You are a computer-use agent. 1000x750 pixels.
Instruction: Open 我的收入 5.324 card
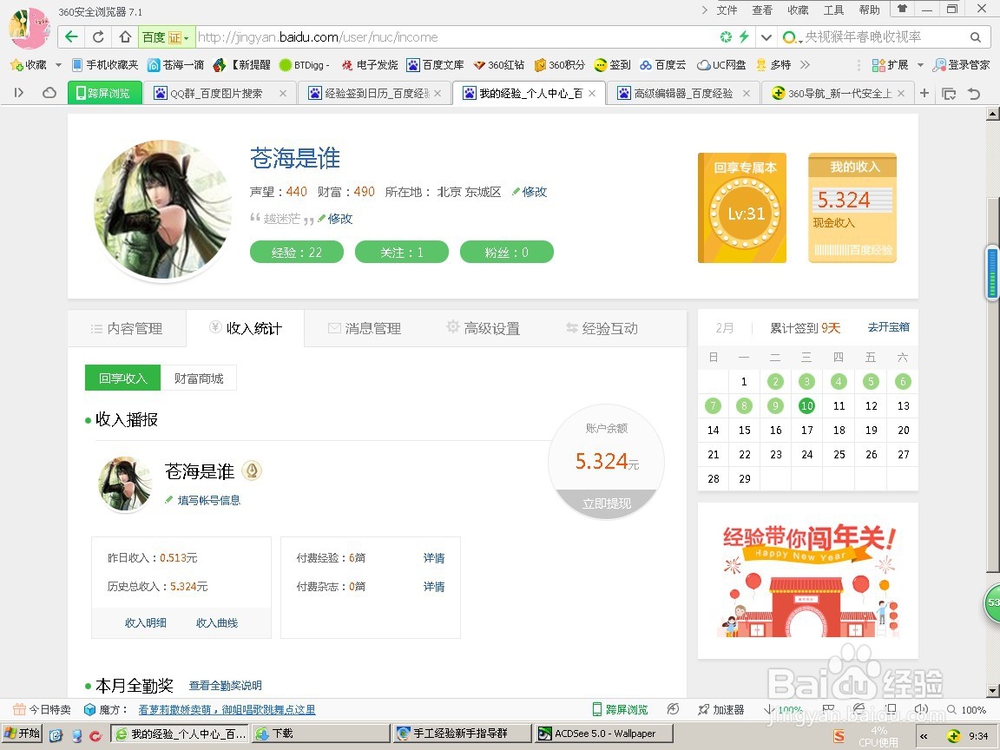(853, 208)
